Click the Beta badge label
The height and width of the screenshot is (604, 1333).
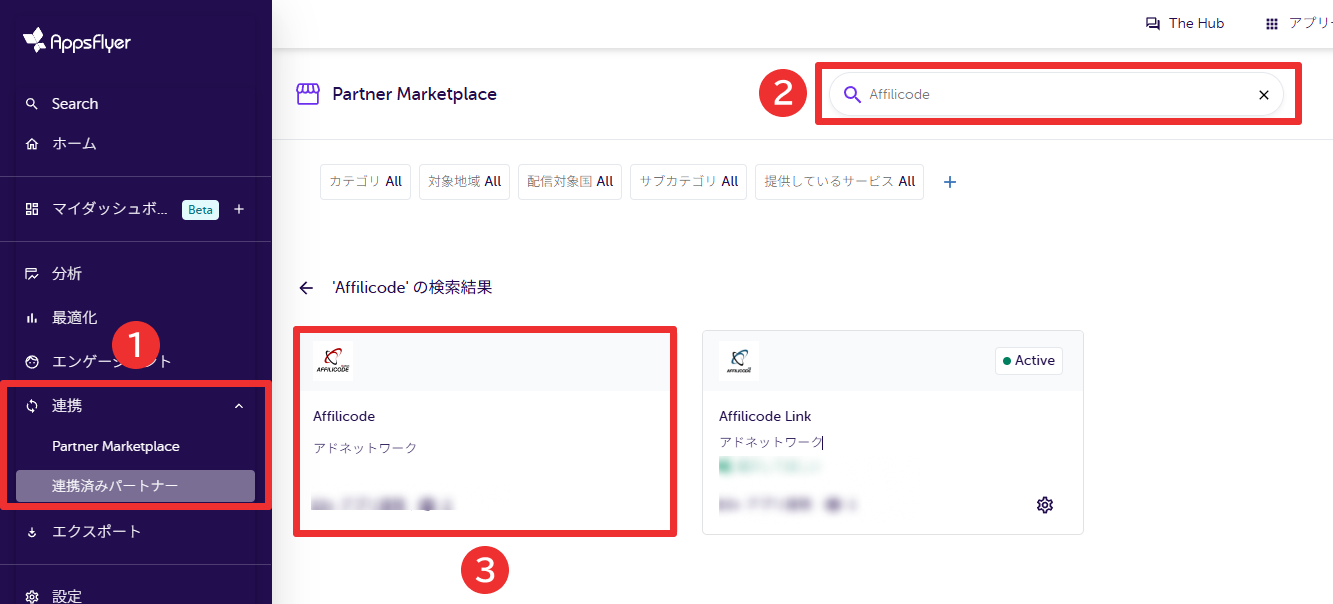200,210
